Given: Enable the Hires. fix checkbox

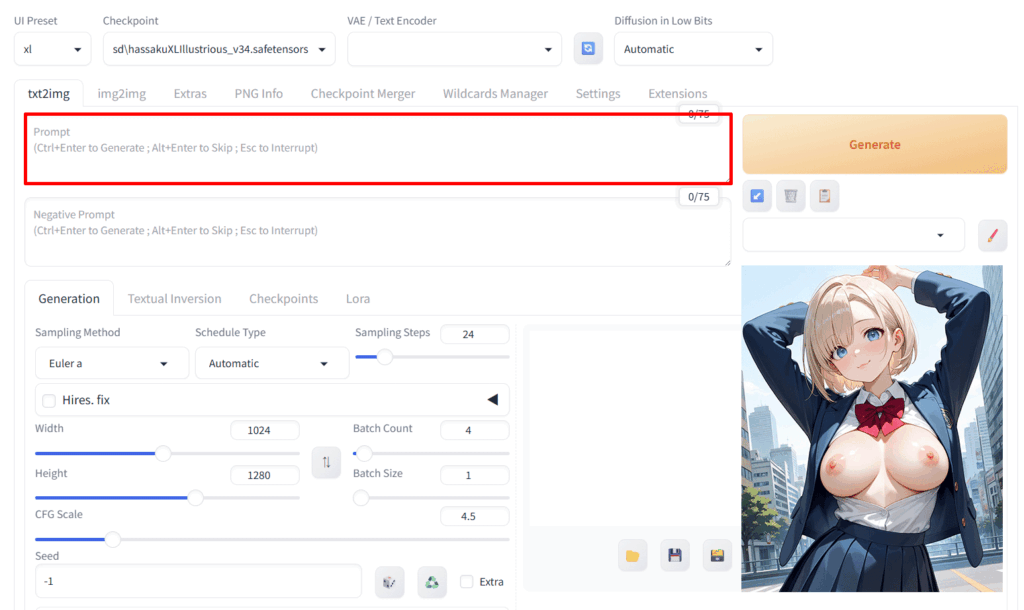Looking at the screenshot, I should click(49, 400).
